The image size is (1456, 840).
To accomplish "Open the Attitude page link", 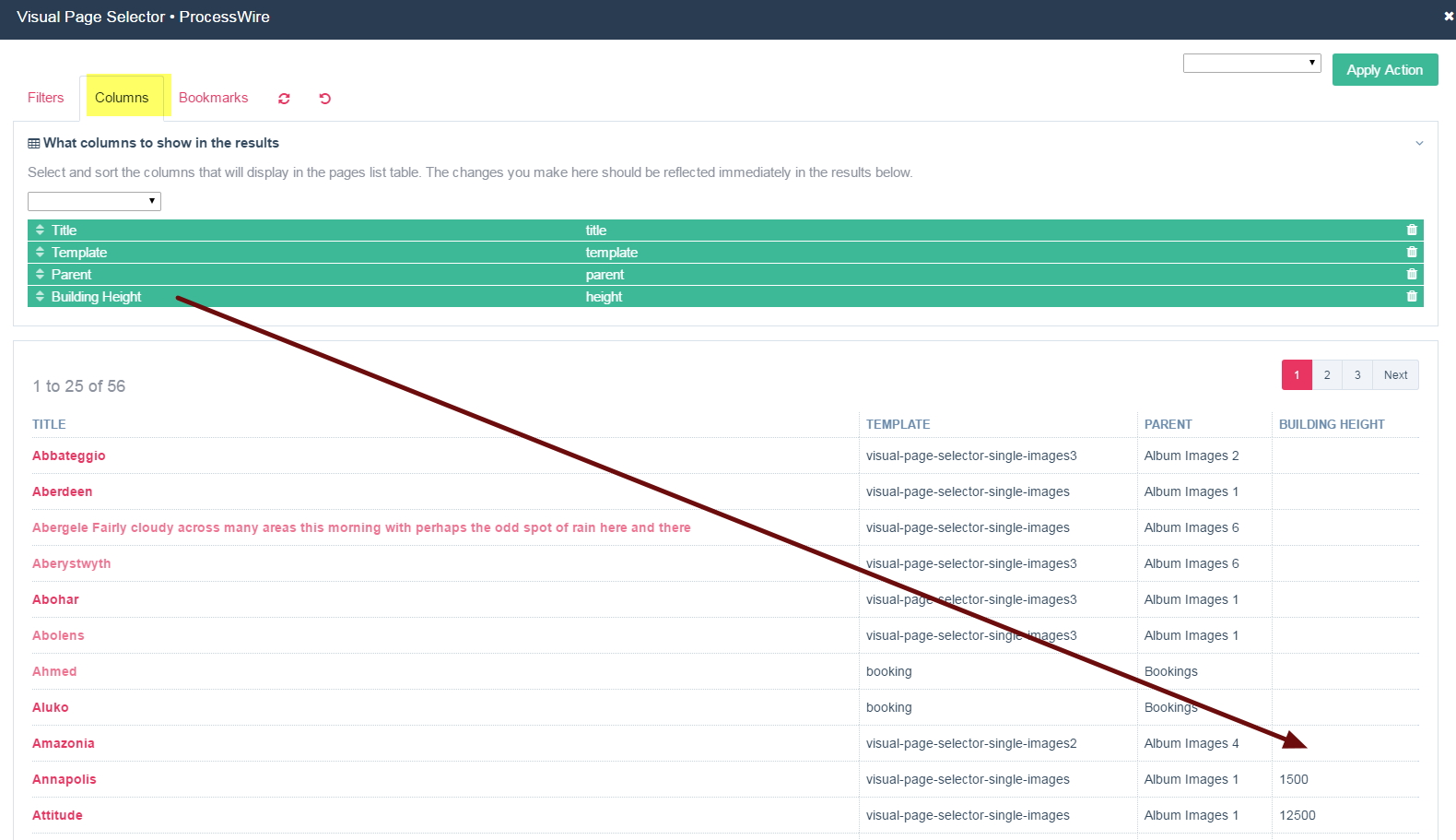I will point(57,815).
